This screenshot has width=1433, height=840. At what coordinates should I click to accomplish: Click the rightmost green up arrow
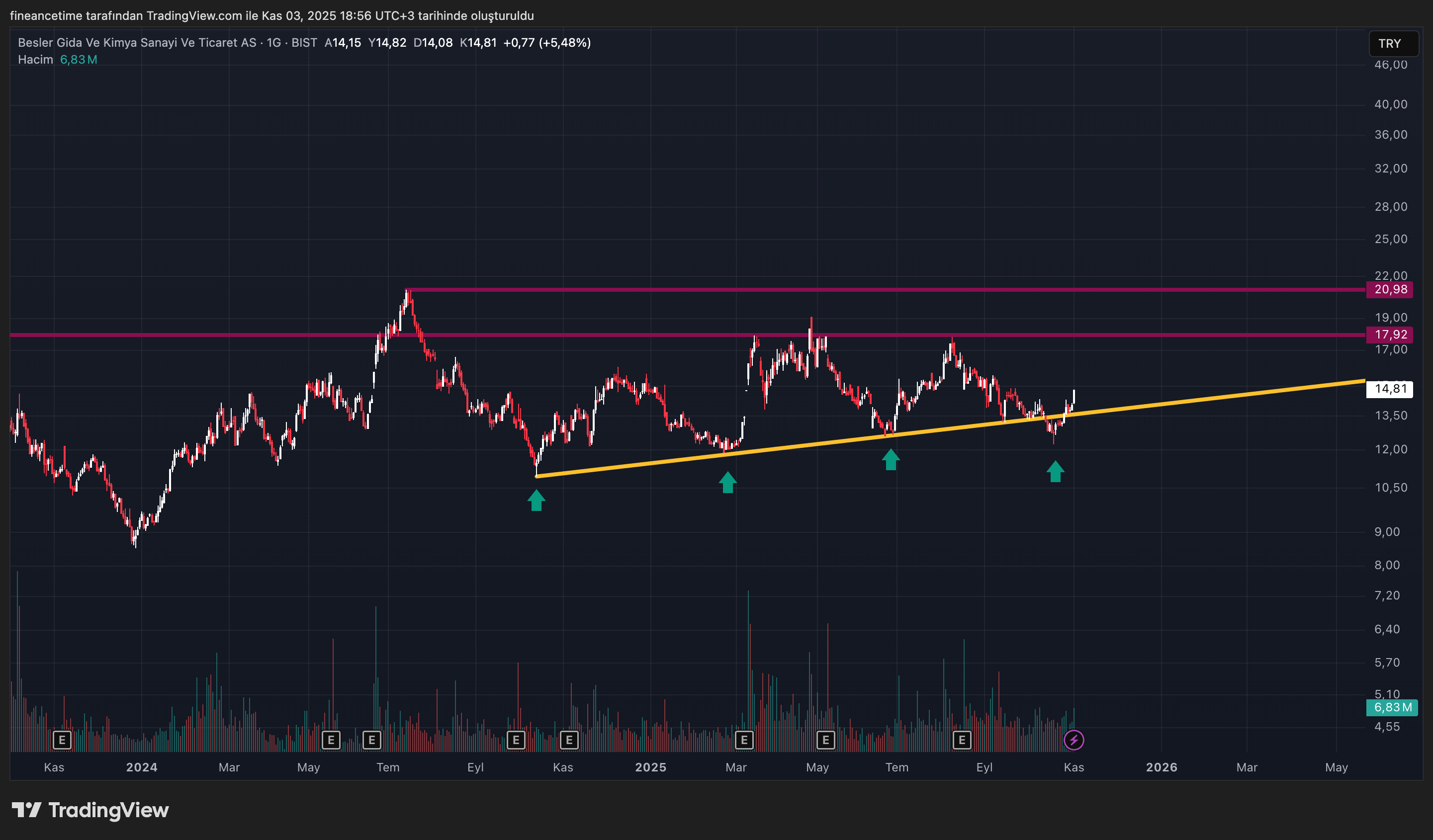click(1056, 472)
